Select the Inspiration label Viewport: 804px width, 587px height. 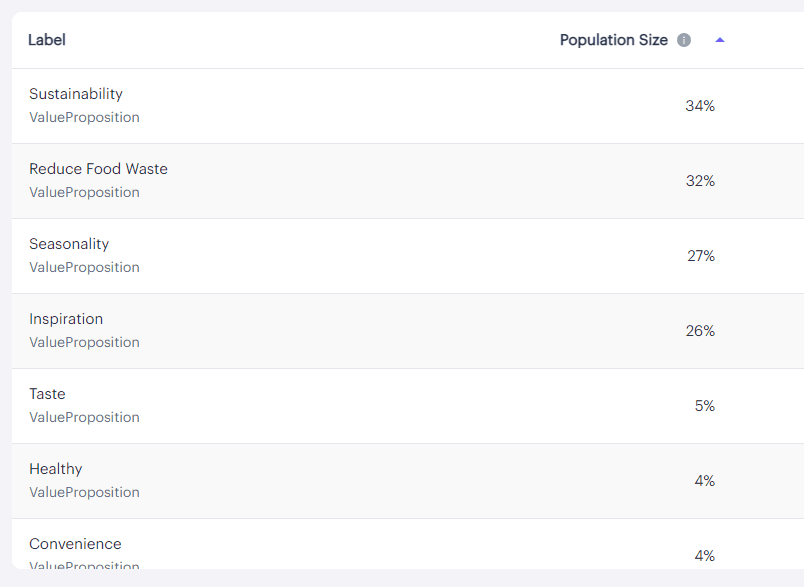(66, 319)
